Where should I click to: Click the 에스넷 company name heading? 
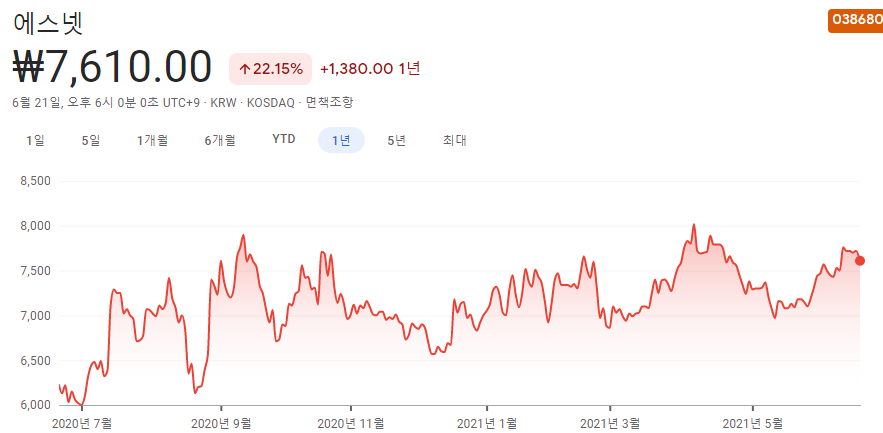[x=48, y=23]
